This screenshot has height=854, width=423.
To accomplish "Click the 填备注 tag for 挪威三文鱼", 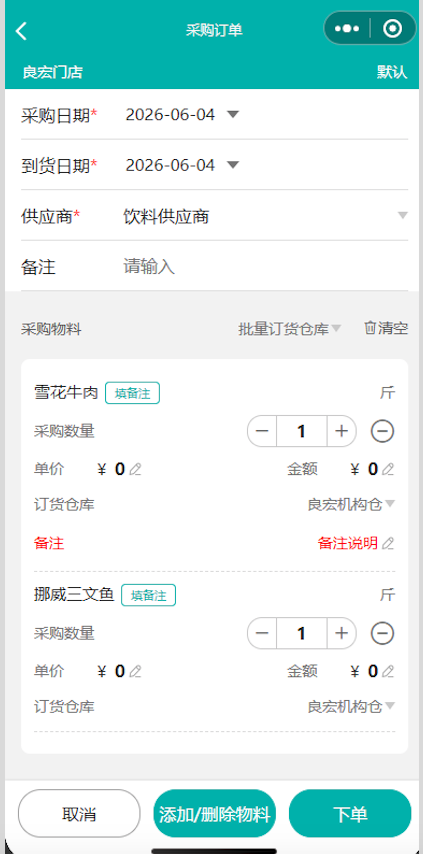I will (x=148, y=595).
